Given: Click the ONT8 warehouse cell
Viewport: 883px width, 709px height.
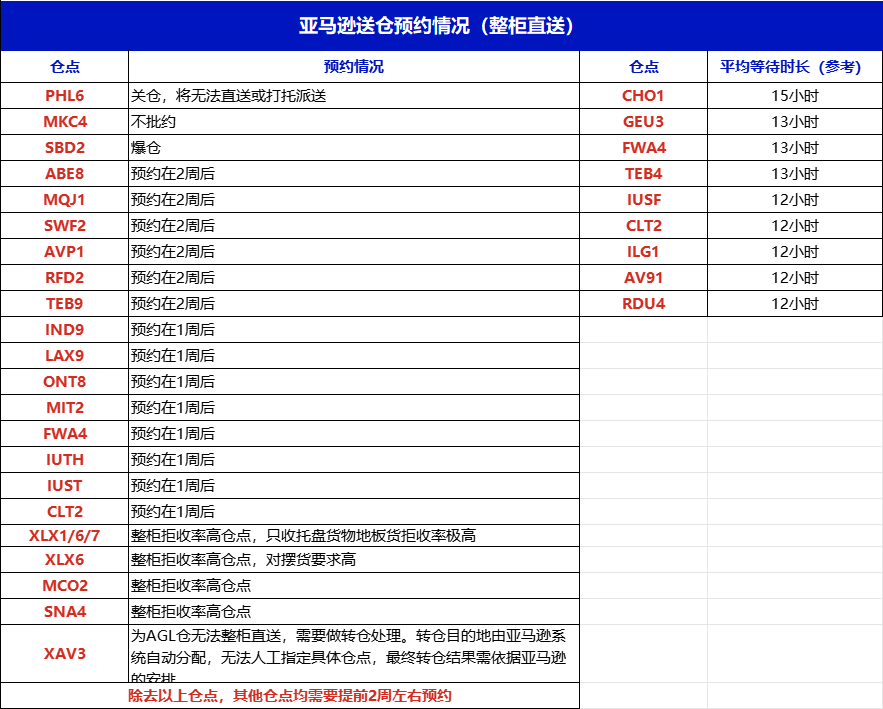Looking at the screenshot, I should tap(65, 382).
